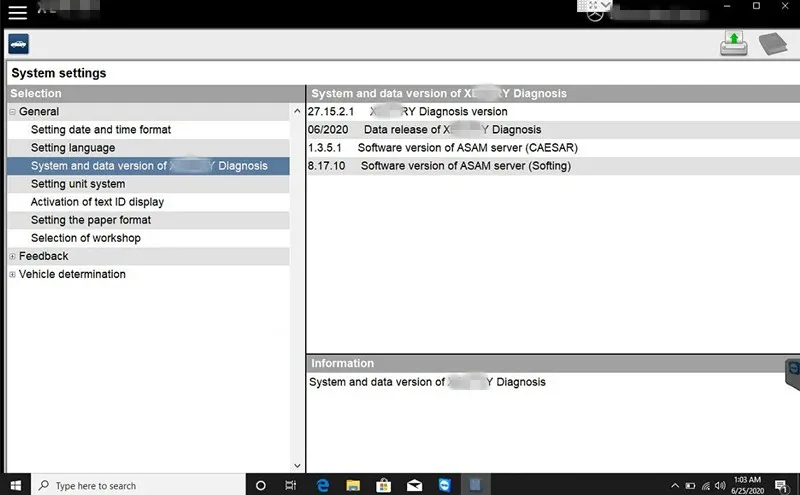Expand the Vehicle determination tree node
Viewport: 800px width, 495px height.
[13, 275]
